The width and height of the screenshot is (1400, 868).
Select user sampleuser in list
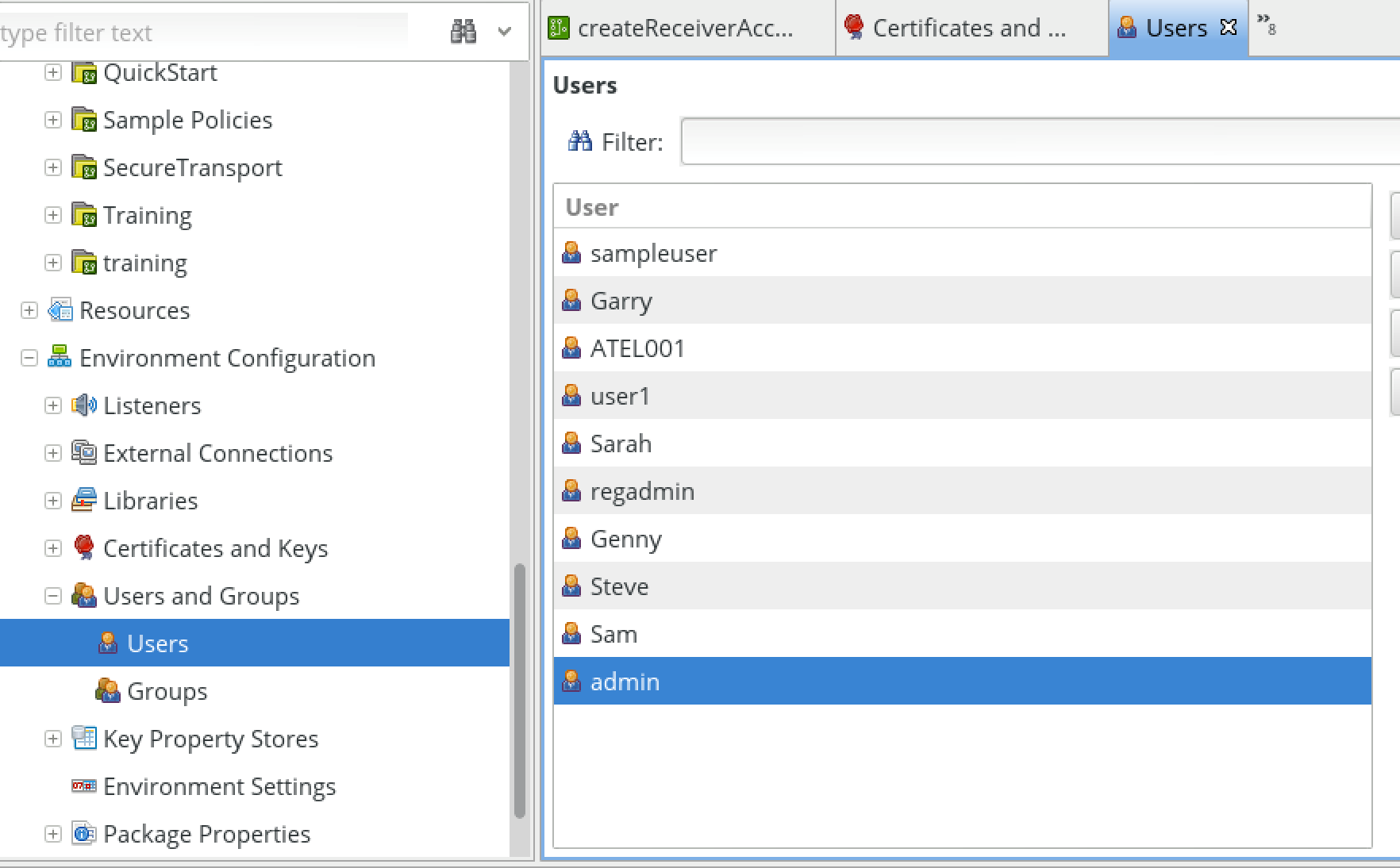pyautogui.click(x=962, y=253)
